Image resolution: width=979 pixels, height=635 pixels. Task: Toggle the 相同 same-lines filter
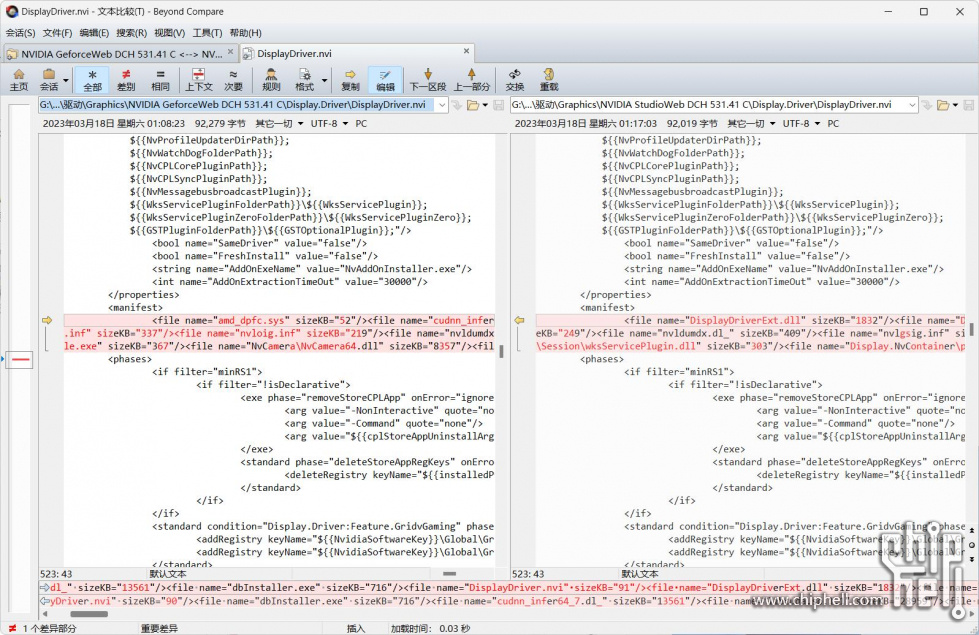[x=160, y=80]
